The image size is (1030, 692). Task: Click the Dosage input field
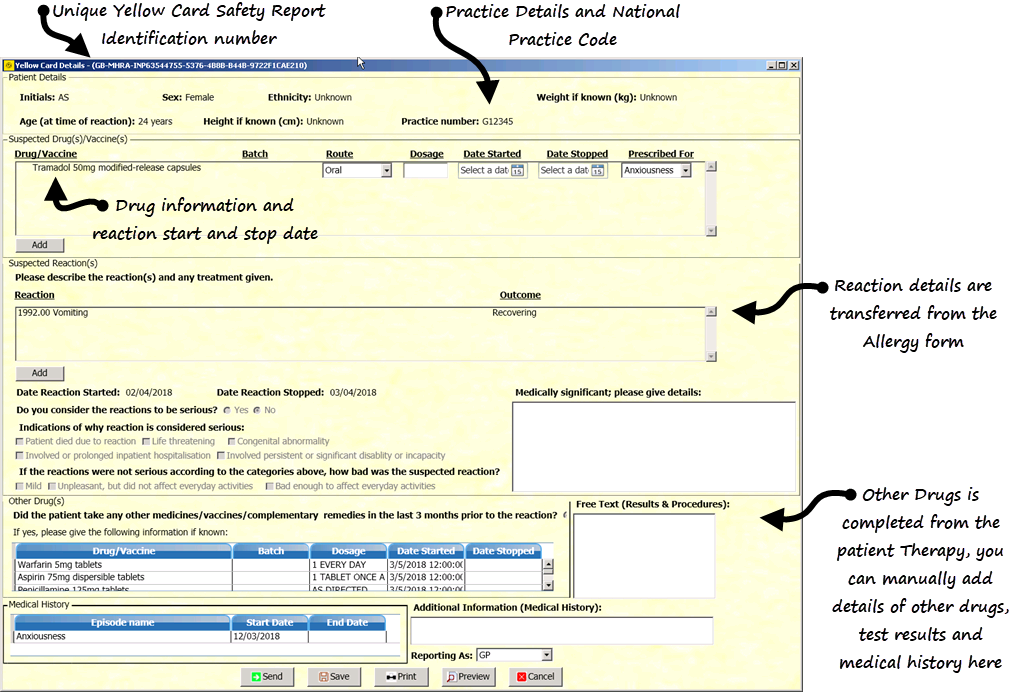pyautogui.click(x=425, y=171)
